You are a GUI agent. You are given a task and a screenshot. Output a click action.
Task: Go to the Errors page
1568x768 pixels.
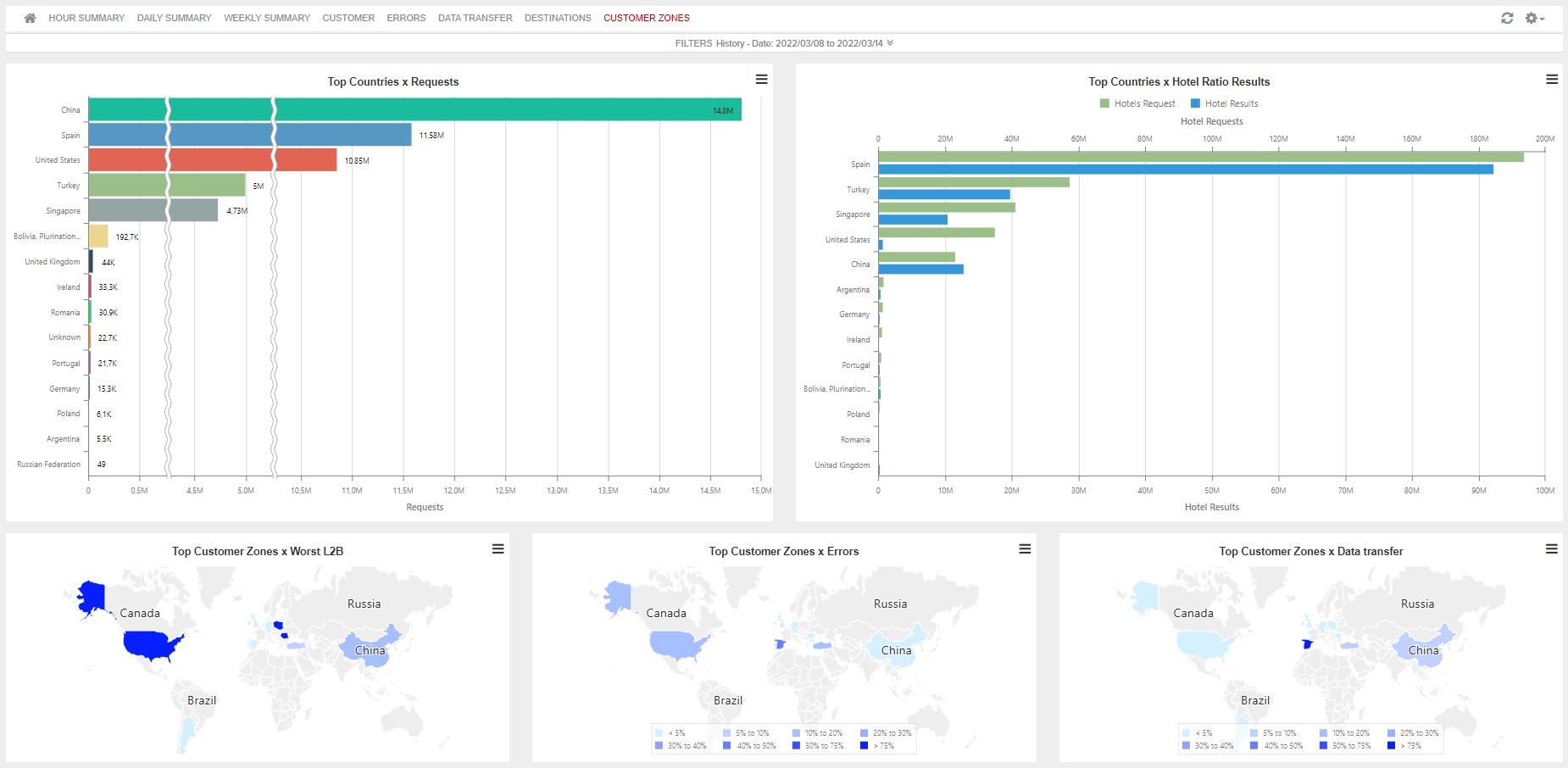[406, 18]
